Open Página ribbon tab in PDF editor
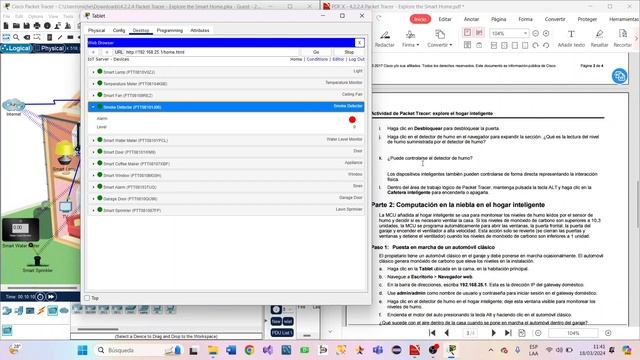640x360 pixels. (498, 19)
